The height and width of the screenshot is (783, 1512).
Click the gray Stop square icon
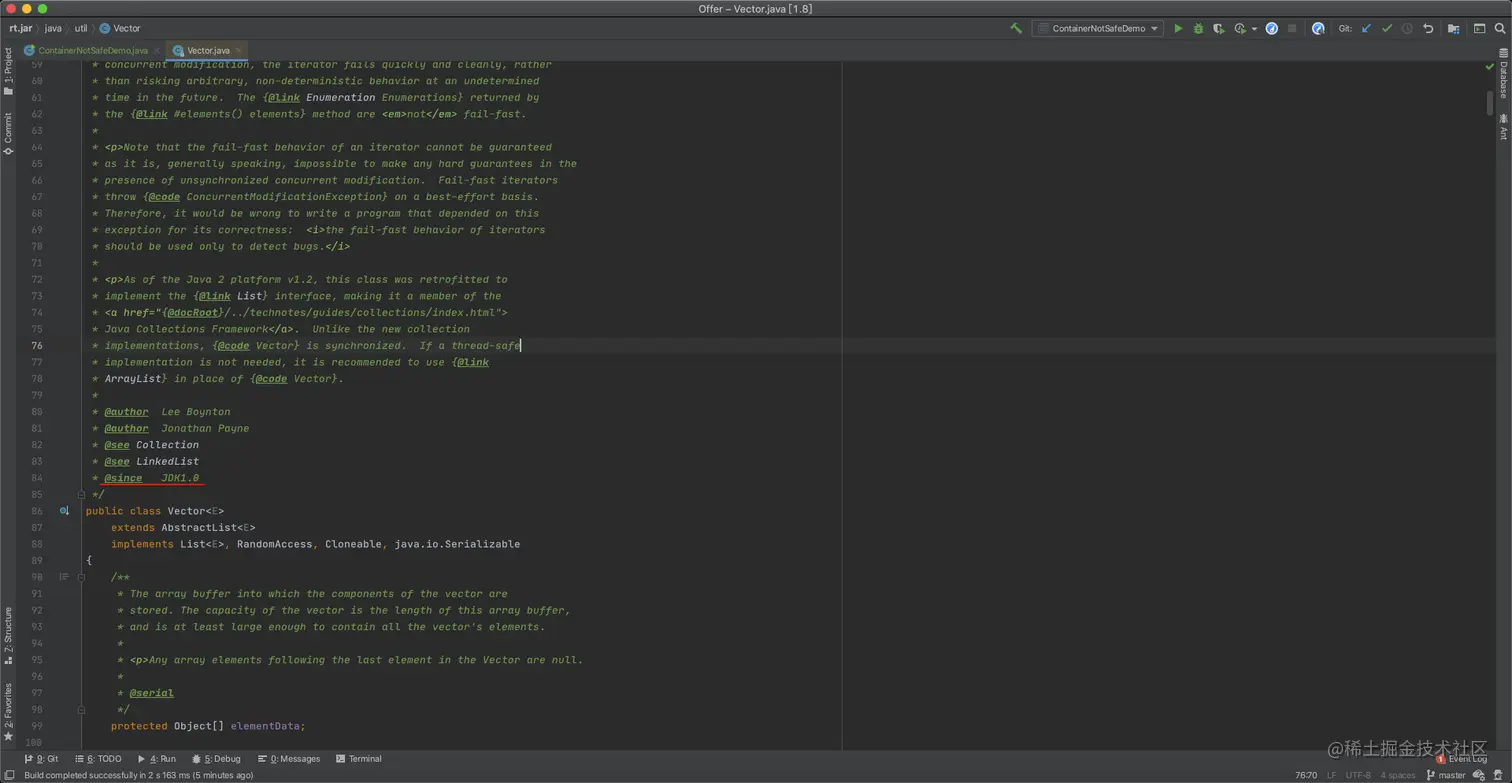(1292, 29)
